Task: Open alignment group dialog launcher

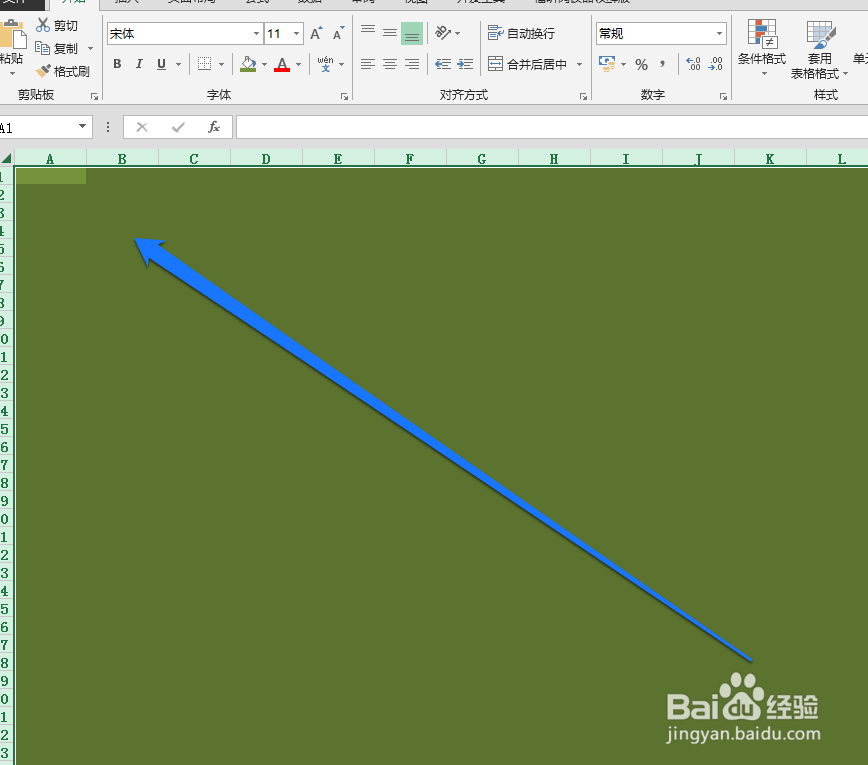Action: (x=583, y=96)
